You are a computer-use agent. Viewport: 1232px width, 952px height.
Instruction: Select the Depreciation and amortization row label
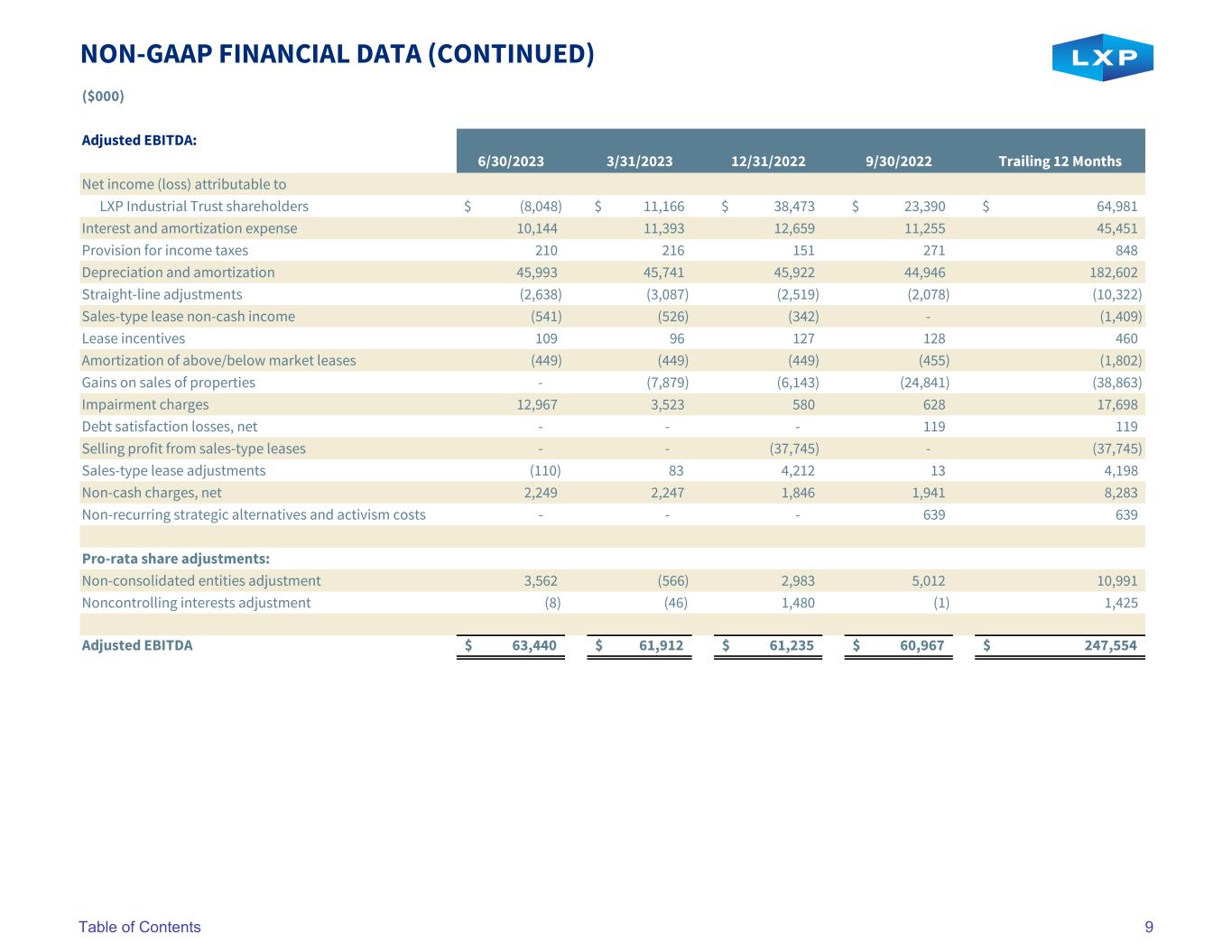pyautogui.click(x=178, y=273)
